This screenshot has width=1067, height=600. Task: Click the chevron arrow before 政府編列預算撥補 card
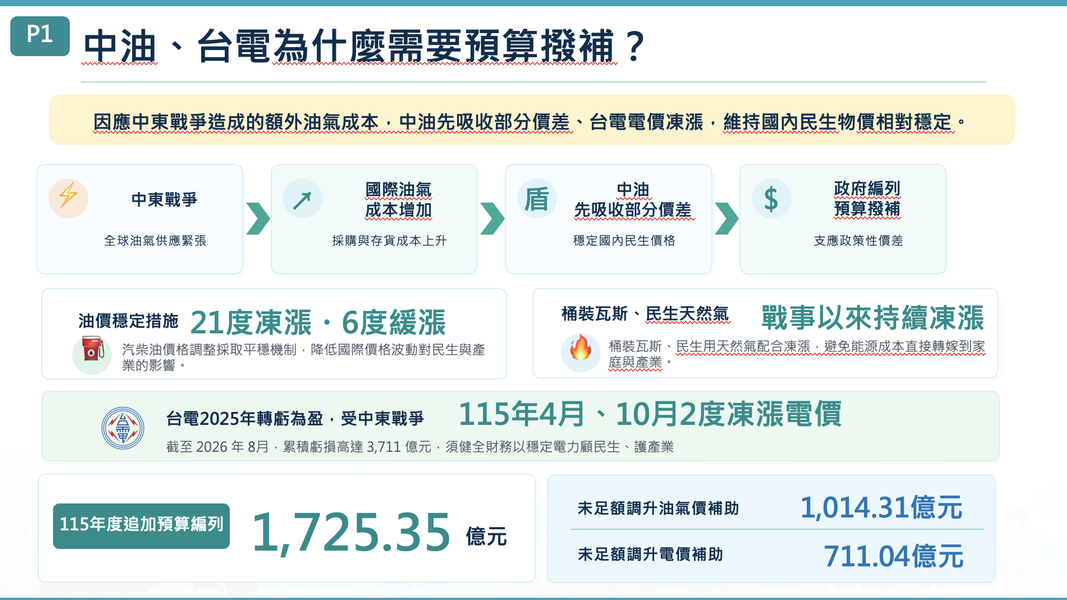coord(726,218)
